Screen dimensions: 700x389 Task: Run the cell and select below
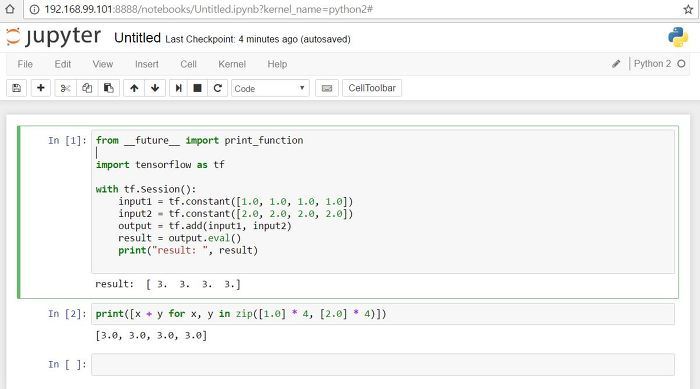click(x=179, y=88)
